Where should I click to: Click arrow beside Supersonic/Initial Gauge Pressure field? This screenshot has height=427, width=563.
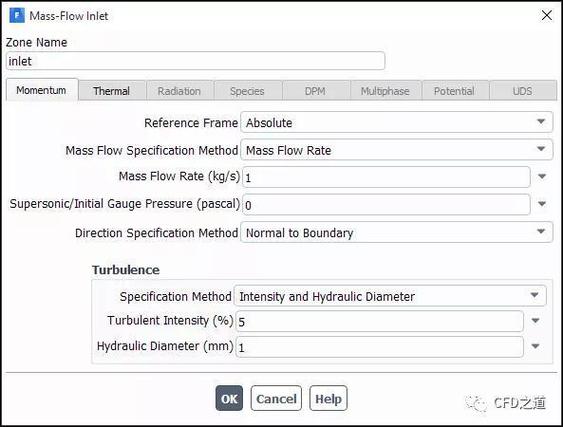542,204
